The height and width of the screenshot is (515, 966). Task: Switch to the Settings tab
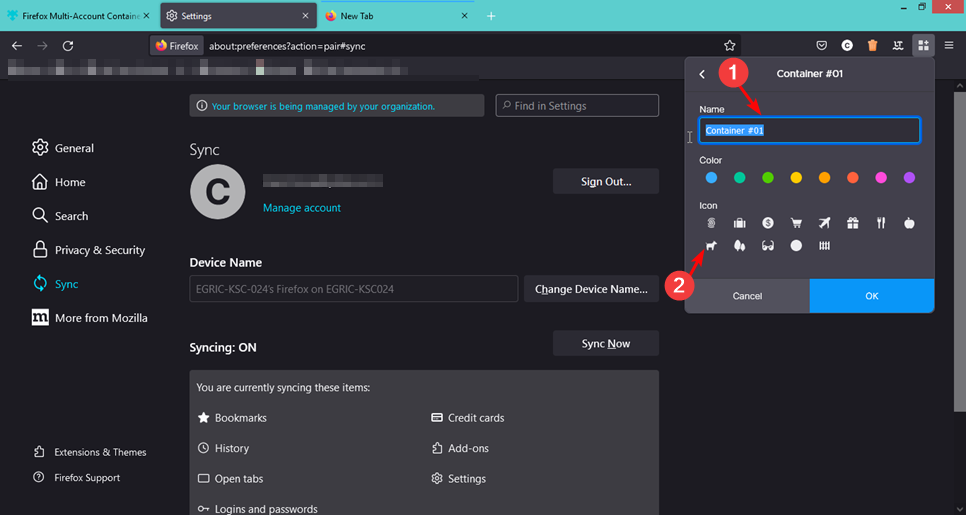(x=237, y=16)
